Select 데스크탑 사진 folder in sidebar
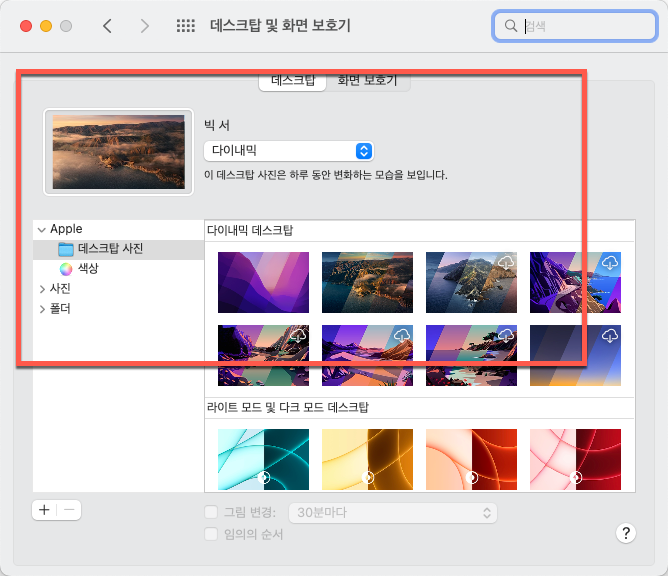The image size is (668, 576). tap(118, 249)
